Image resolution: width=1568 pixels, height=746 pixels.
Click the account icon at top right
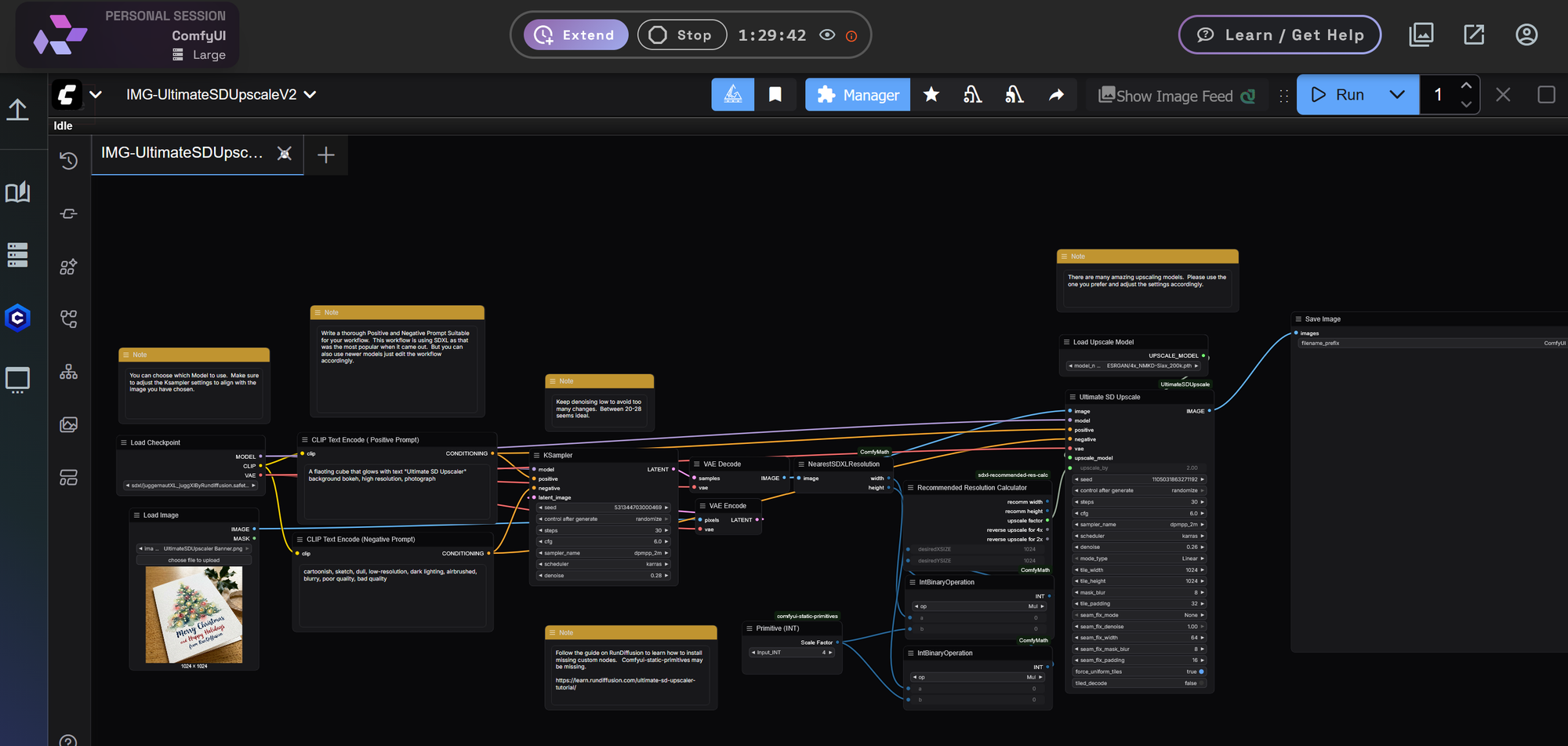(1526, 35)
